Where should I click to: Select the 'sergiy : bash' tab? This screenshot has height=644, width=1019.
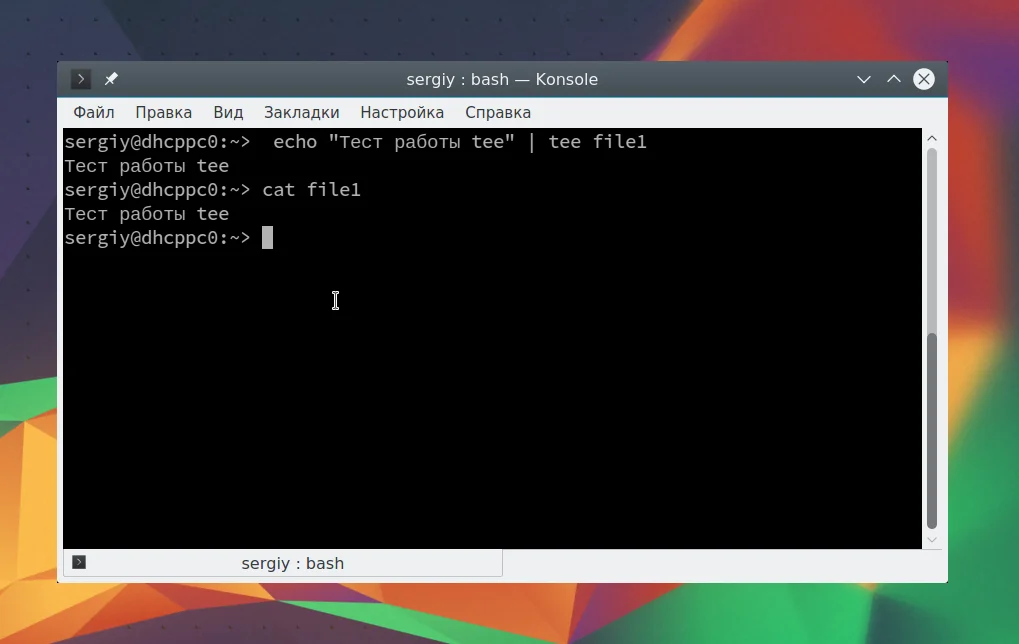283,563
